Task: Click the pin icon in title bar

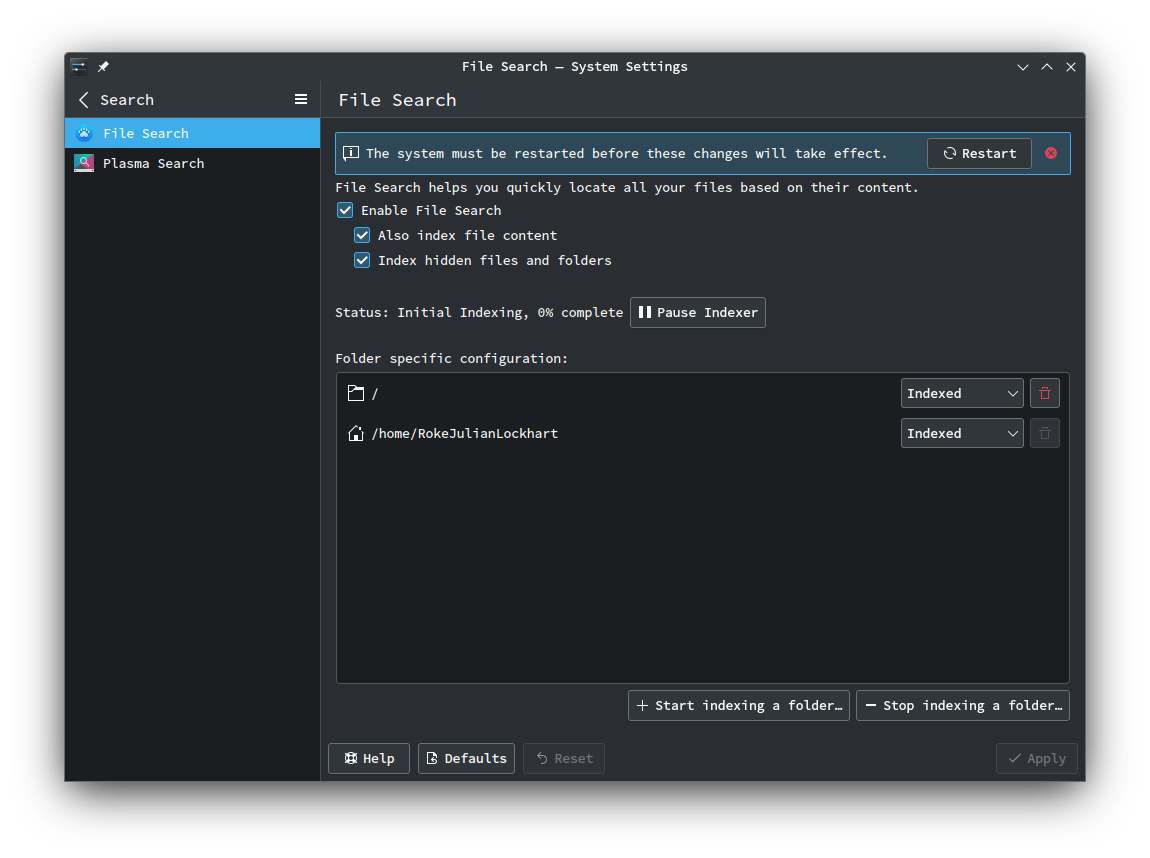Action: coord(103,67)
